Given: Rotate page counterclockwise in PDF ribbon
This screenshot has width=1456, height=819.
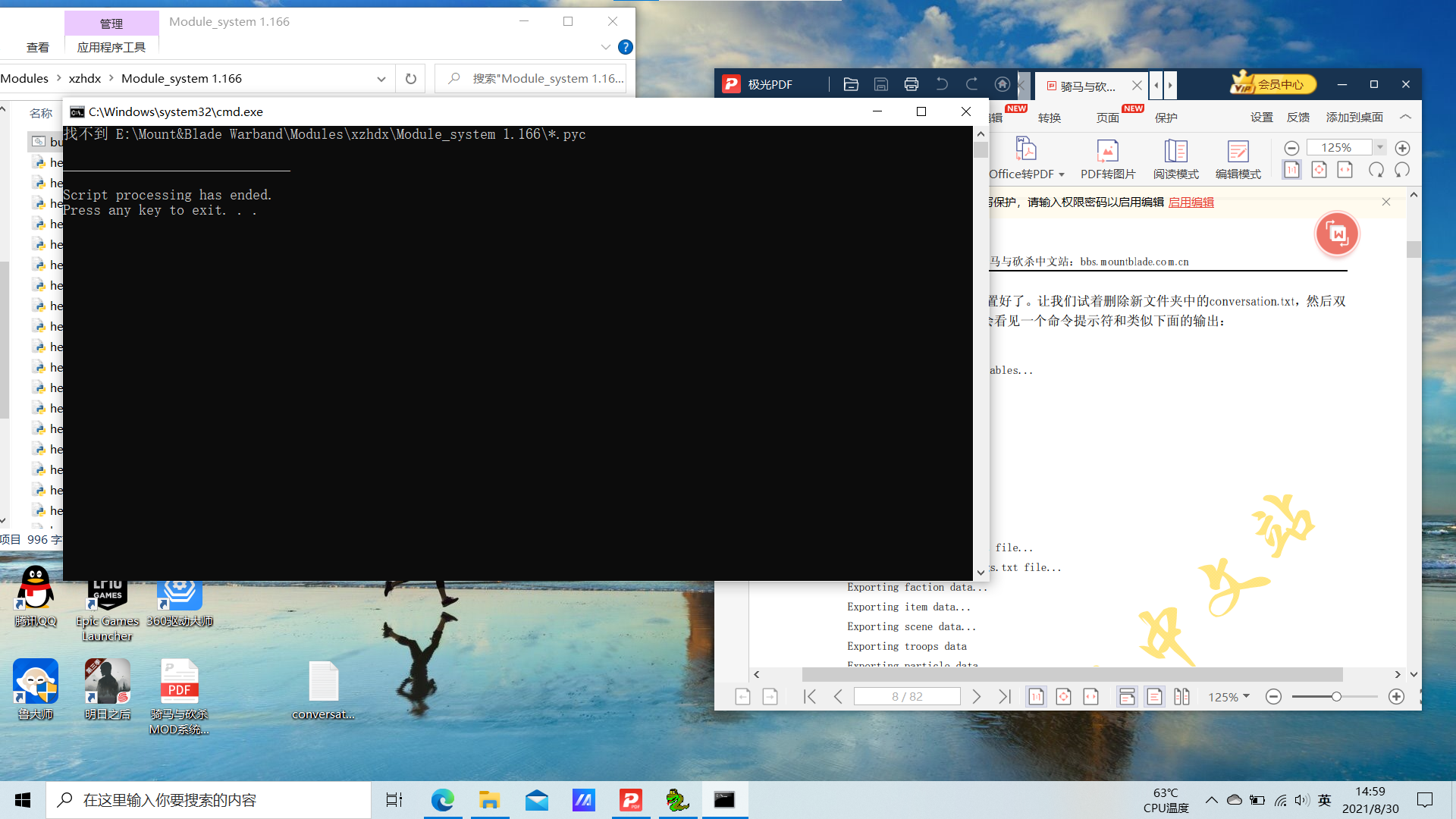Looking at the screenshot, I should click(1402, 170).
